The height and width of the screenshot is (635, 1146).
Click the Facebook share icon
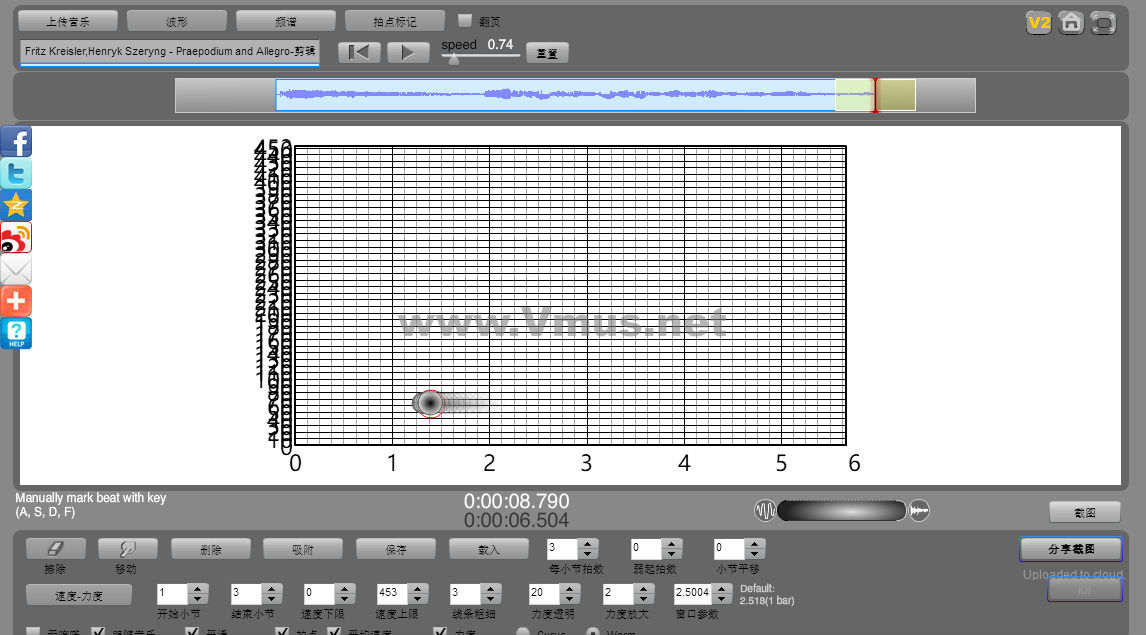click(x=16, y=142)
